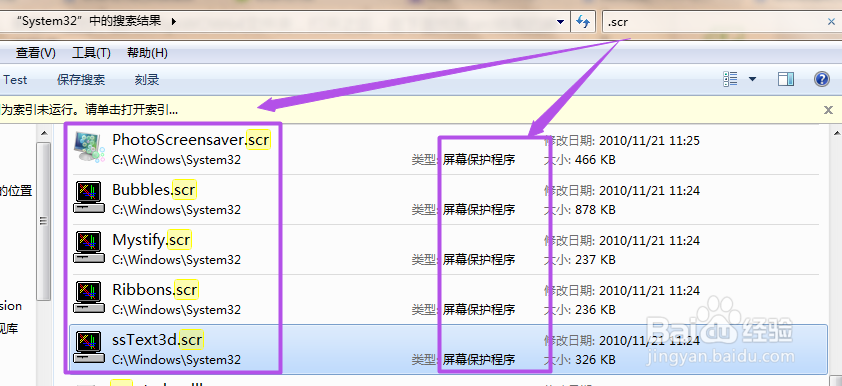Click inside the .scr search field

coord(714,22)
